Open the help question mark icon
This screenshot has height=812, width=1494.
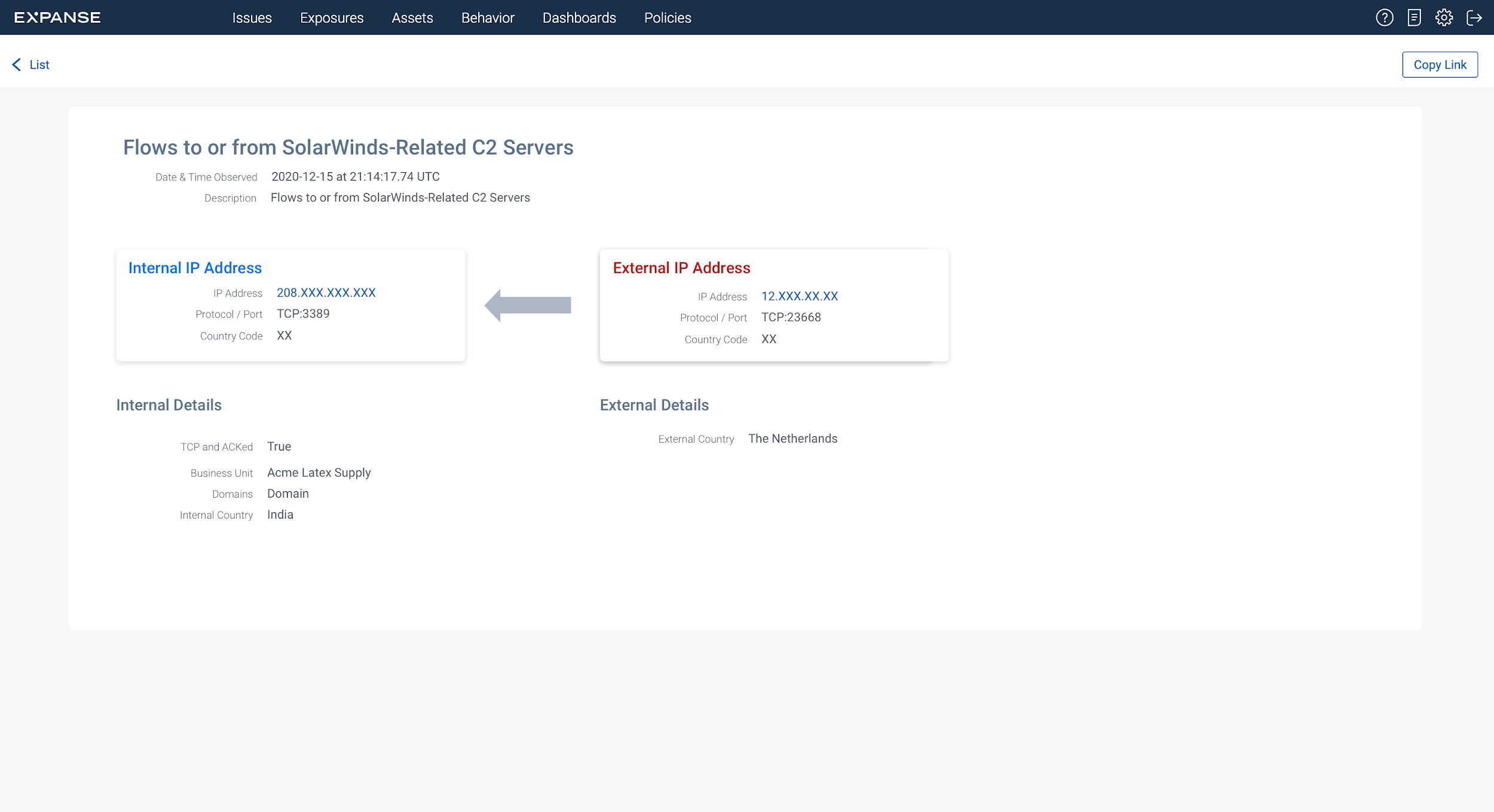1384,17
